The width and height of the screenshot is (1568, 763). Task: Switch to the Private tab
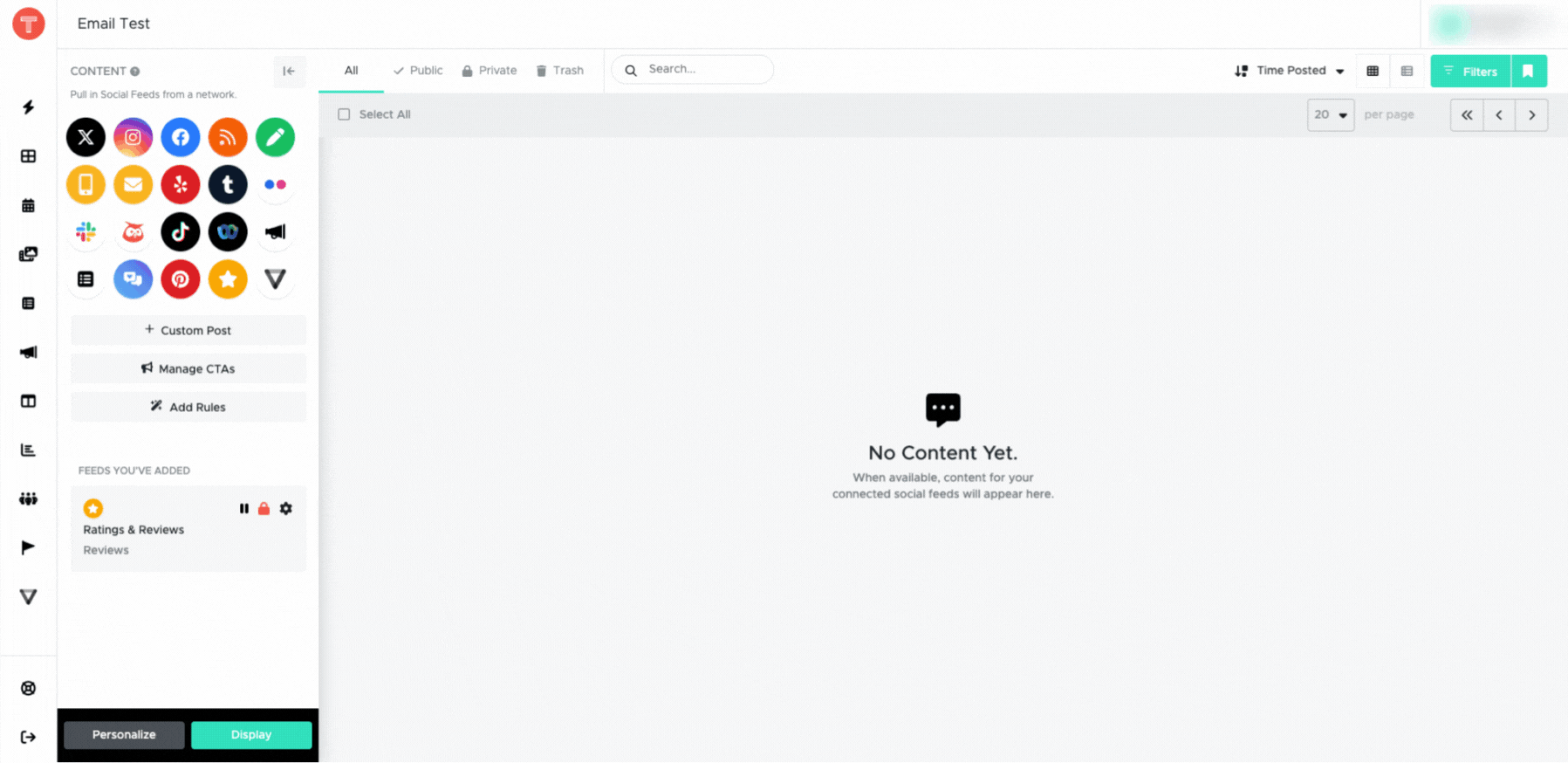tap(489, 71)
